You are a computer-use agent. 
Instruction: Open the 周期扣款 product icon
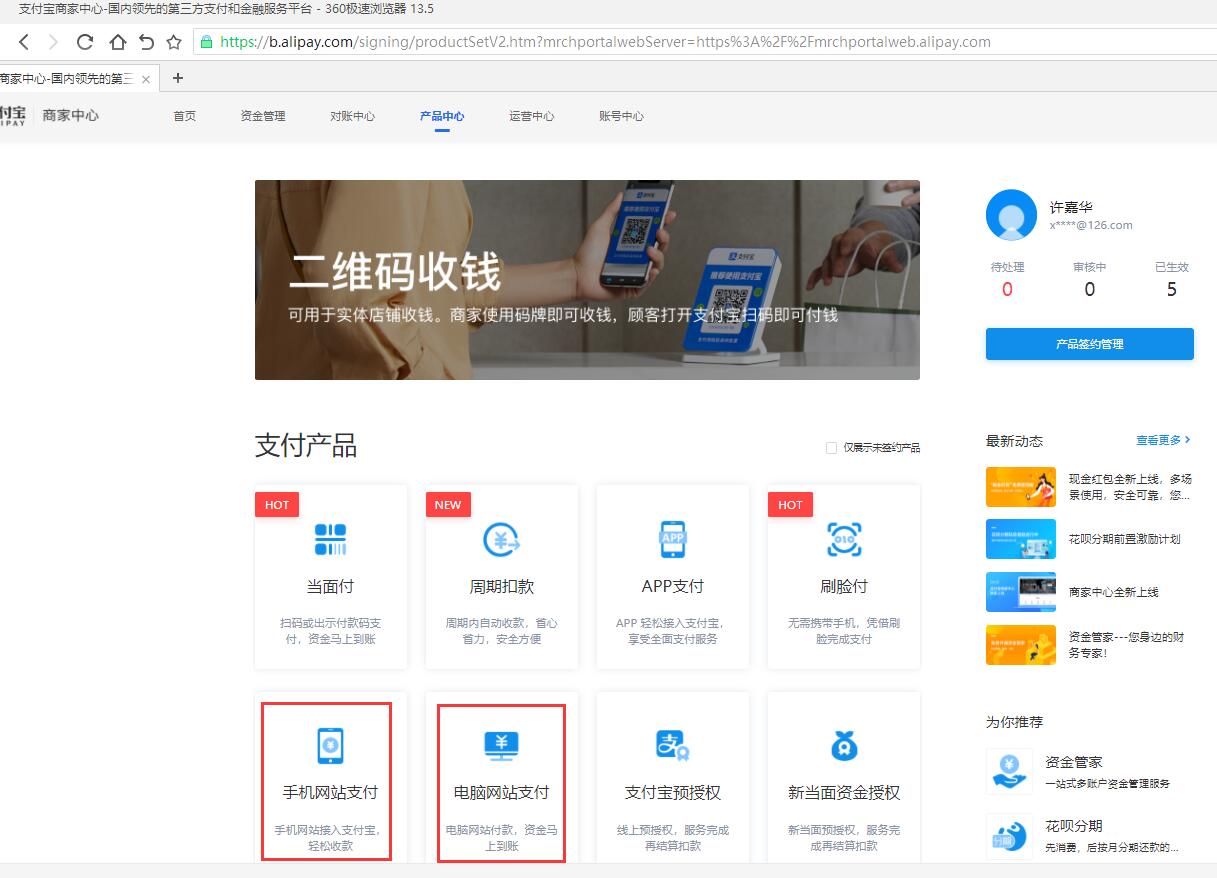click(x=502, y=539)
